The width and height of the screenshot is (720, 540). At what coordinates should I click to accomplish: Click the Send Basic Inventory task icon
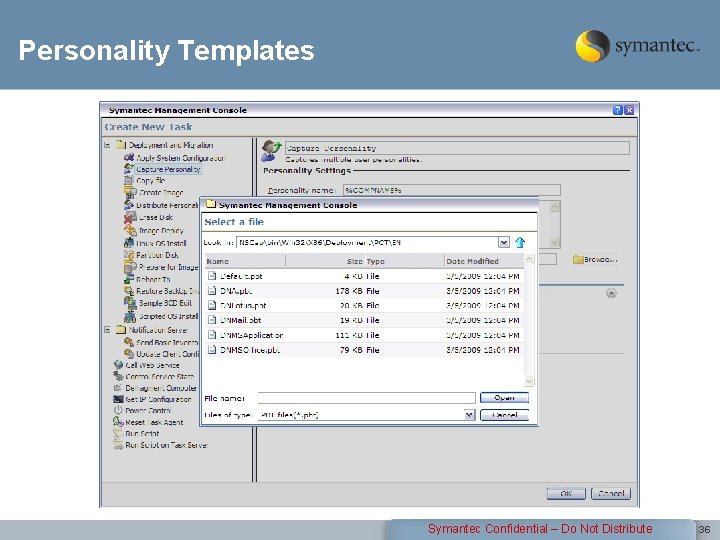tap(129, 342)
